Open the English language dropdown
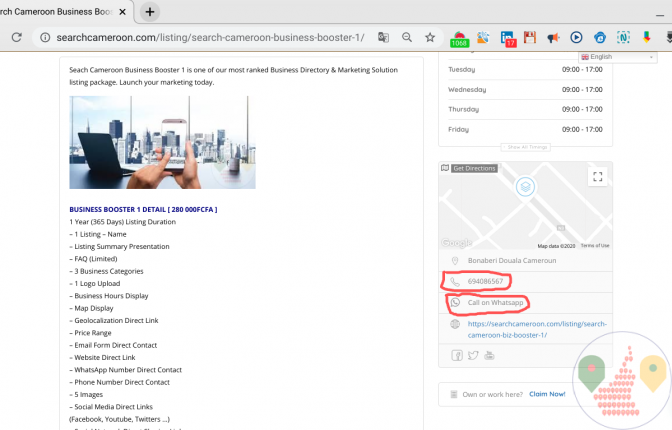This screenshot has width=672, height=430. coord(617,57)
